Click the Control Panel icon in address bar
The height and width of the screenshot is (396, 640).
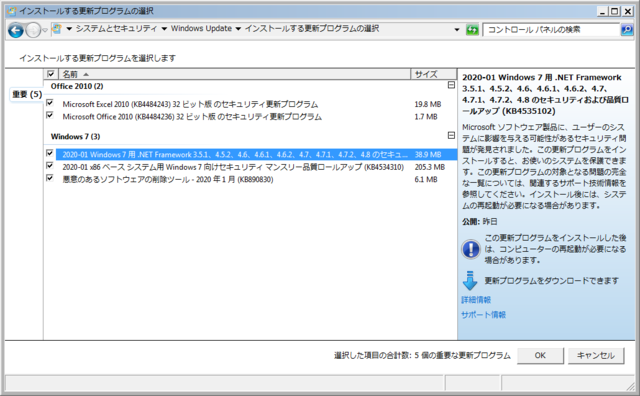pos(57,29)
